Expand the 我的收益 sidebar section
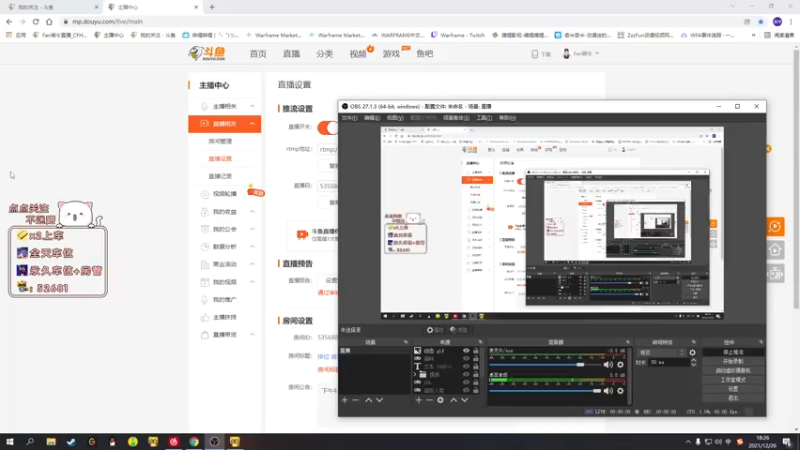800x450 pixels. click(252, 212)
